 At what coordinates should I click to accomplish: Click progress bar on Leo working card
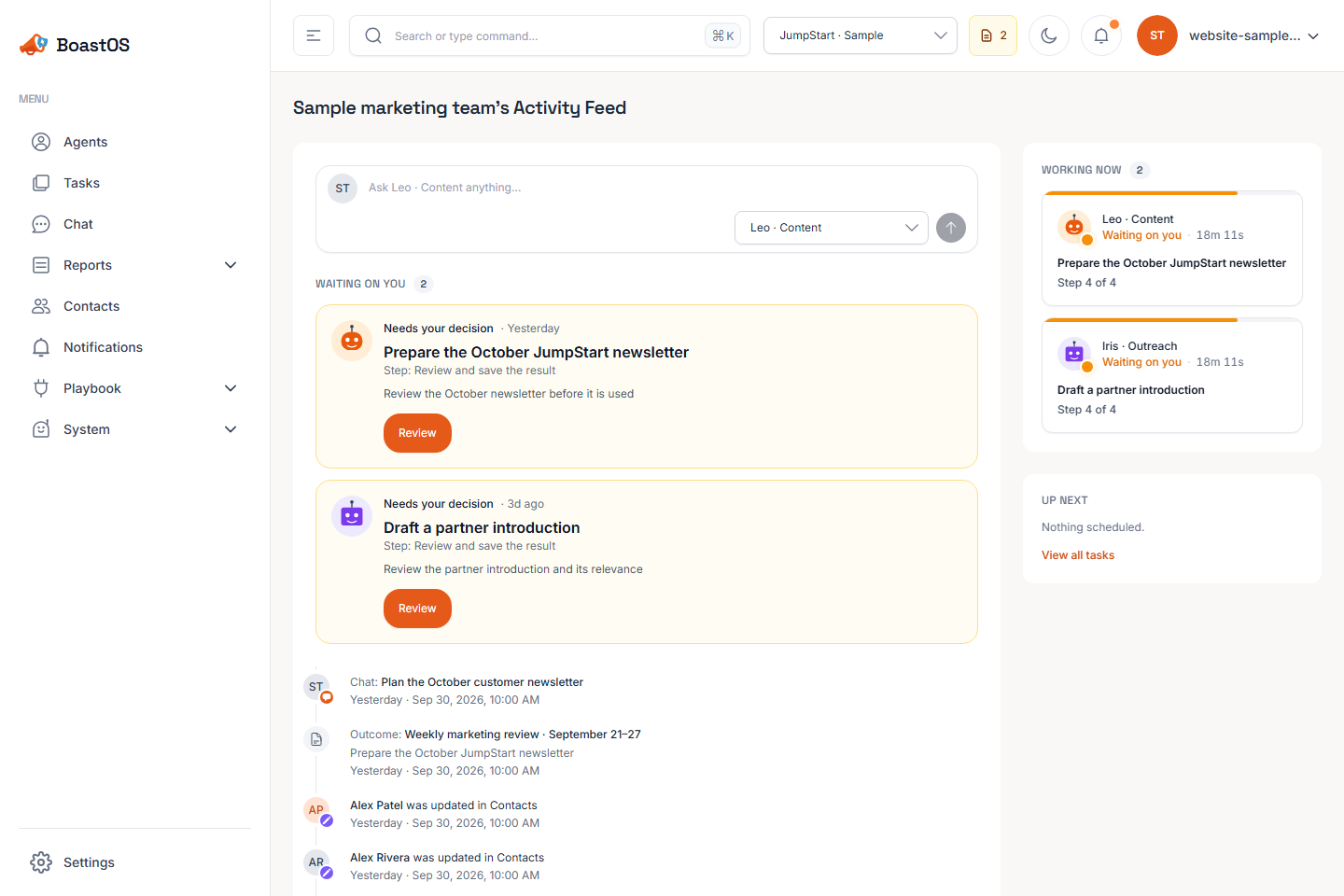1172,193
